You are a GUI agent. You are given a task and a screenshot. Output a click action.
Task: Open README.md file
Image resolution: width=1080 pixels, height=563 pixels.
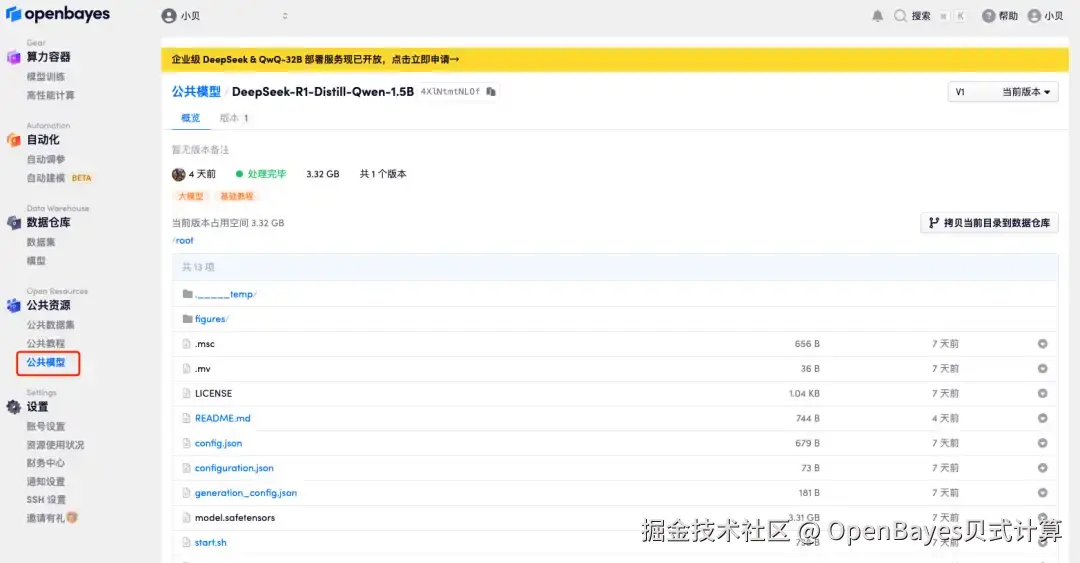(x=222, y=418)
